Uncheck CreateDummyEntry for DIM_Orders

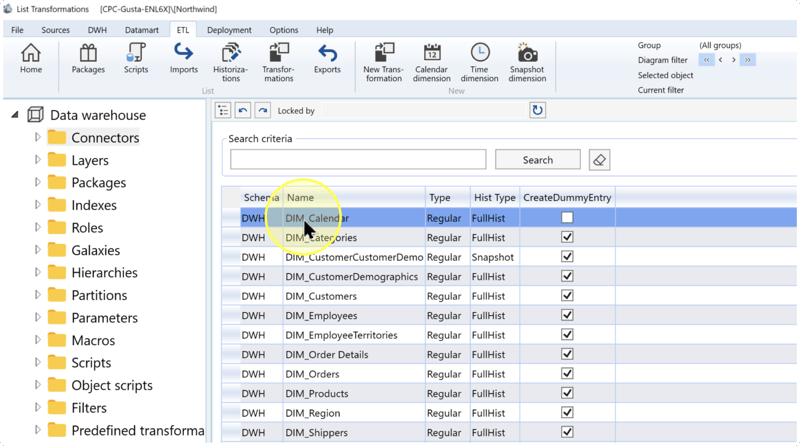(x=567, y=374)
